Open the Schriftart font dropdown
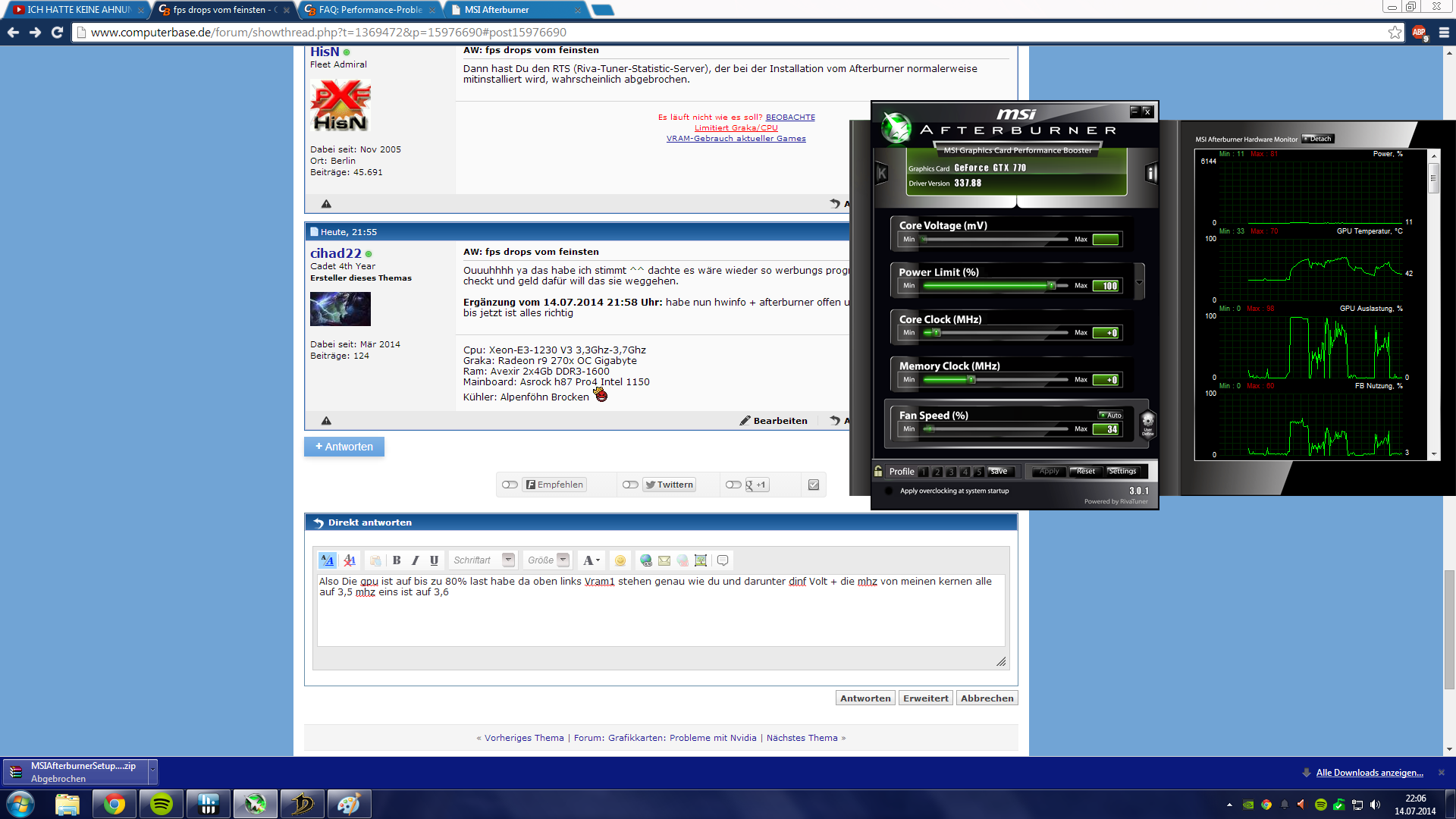This screenshot has width=1456, height=819. 508,560
